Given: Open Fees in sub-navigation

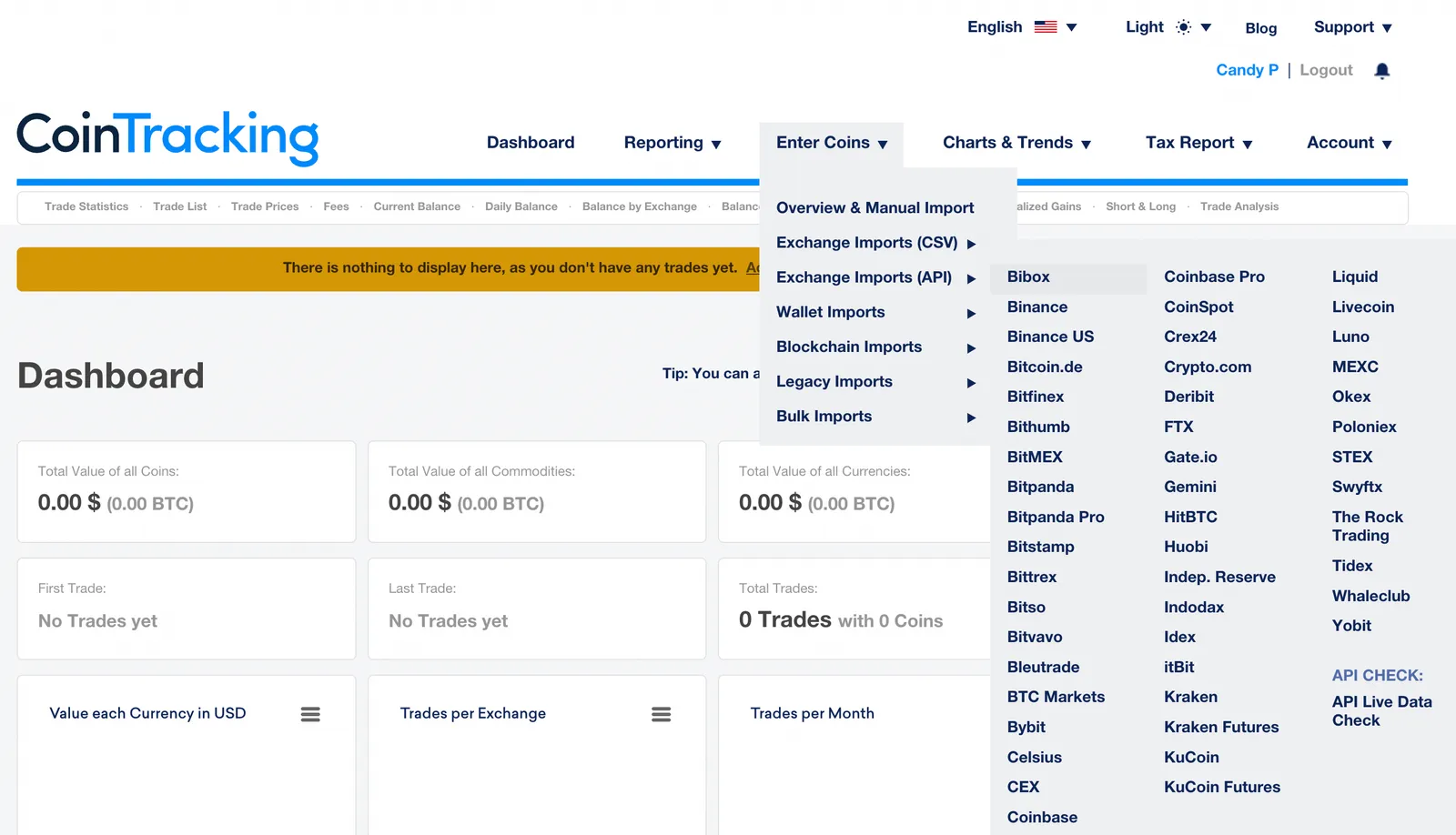Looking at the screenshot, I should pos(336,206).
